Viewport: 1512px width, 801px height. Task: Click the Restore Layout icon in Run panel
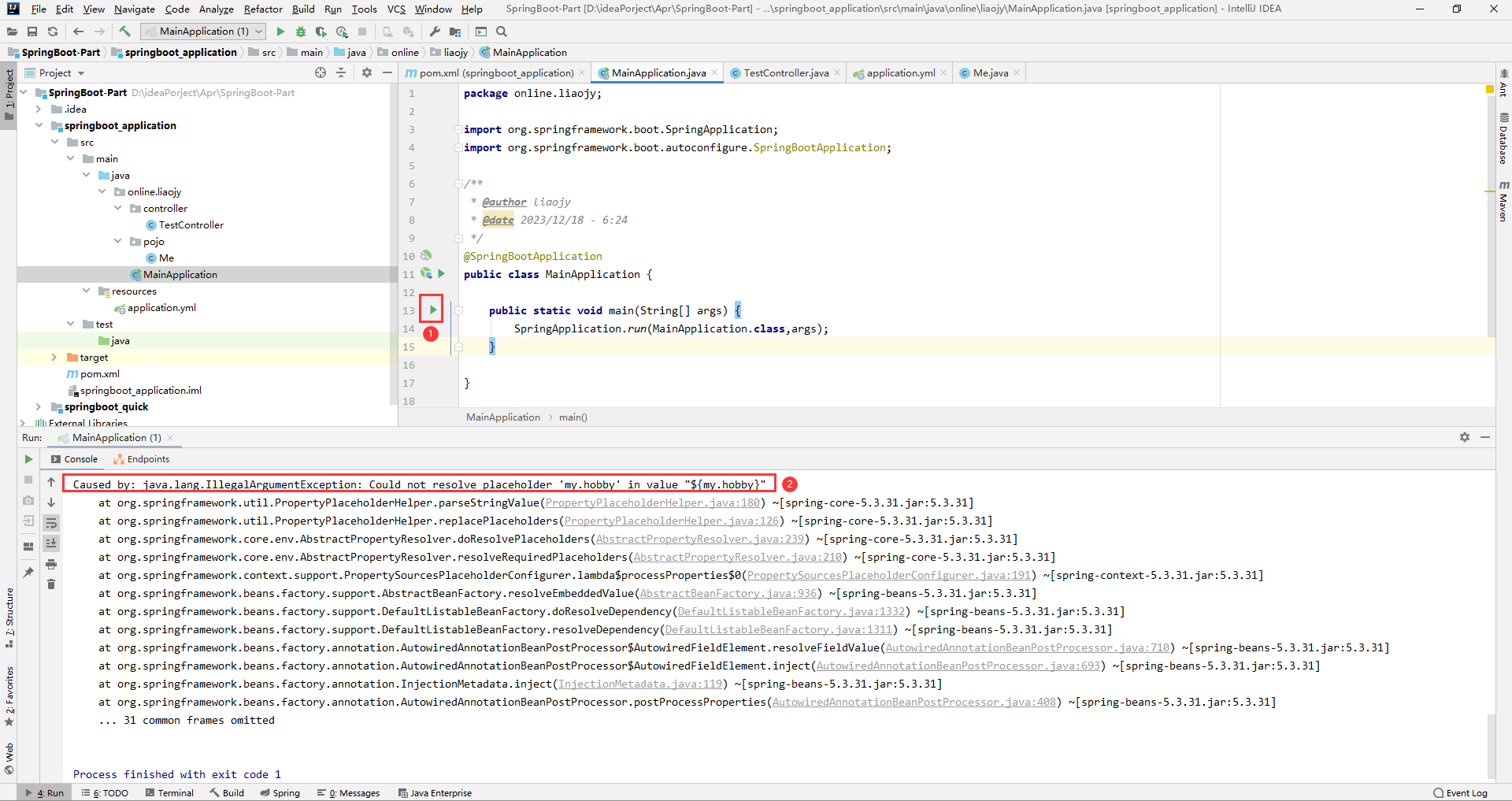(x=28, y=546)
